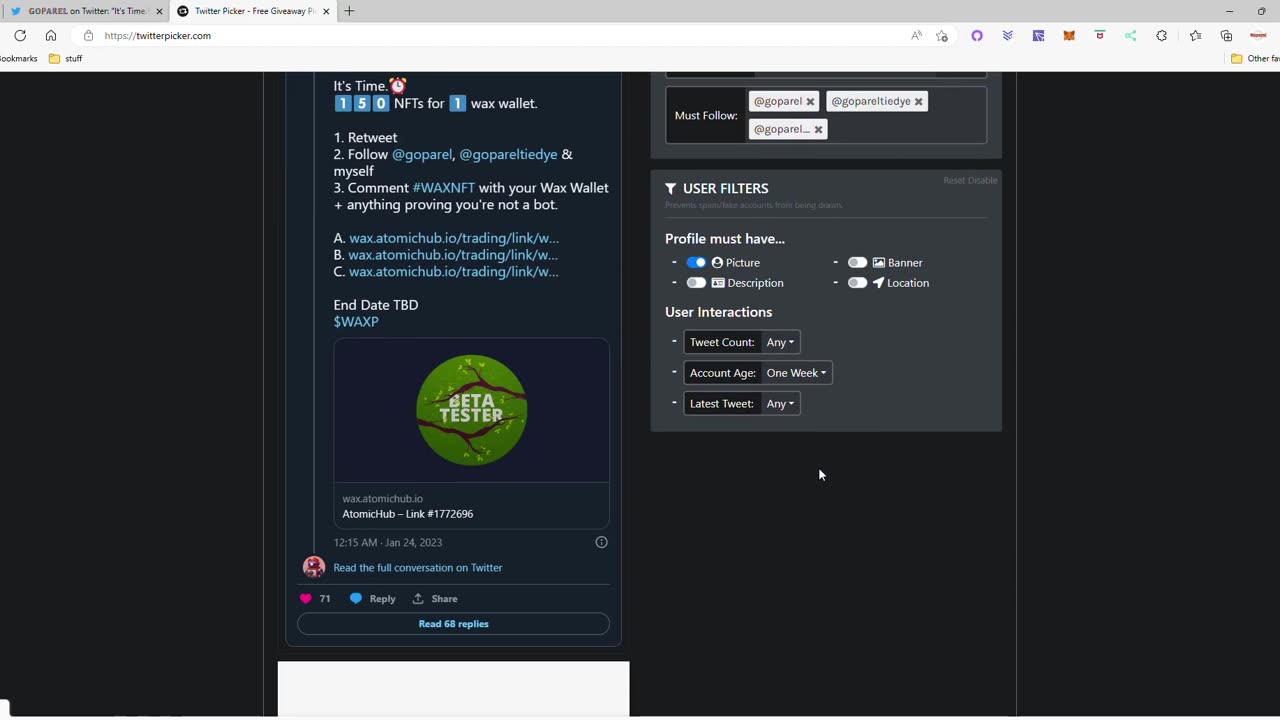The height and width of the screenshot is (720, 1280).
Task: Open AtomicHub trading link C
Action: tap(453, 272)
